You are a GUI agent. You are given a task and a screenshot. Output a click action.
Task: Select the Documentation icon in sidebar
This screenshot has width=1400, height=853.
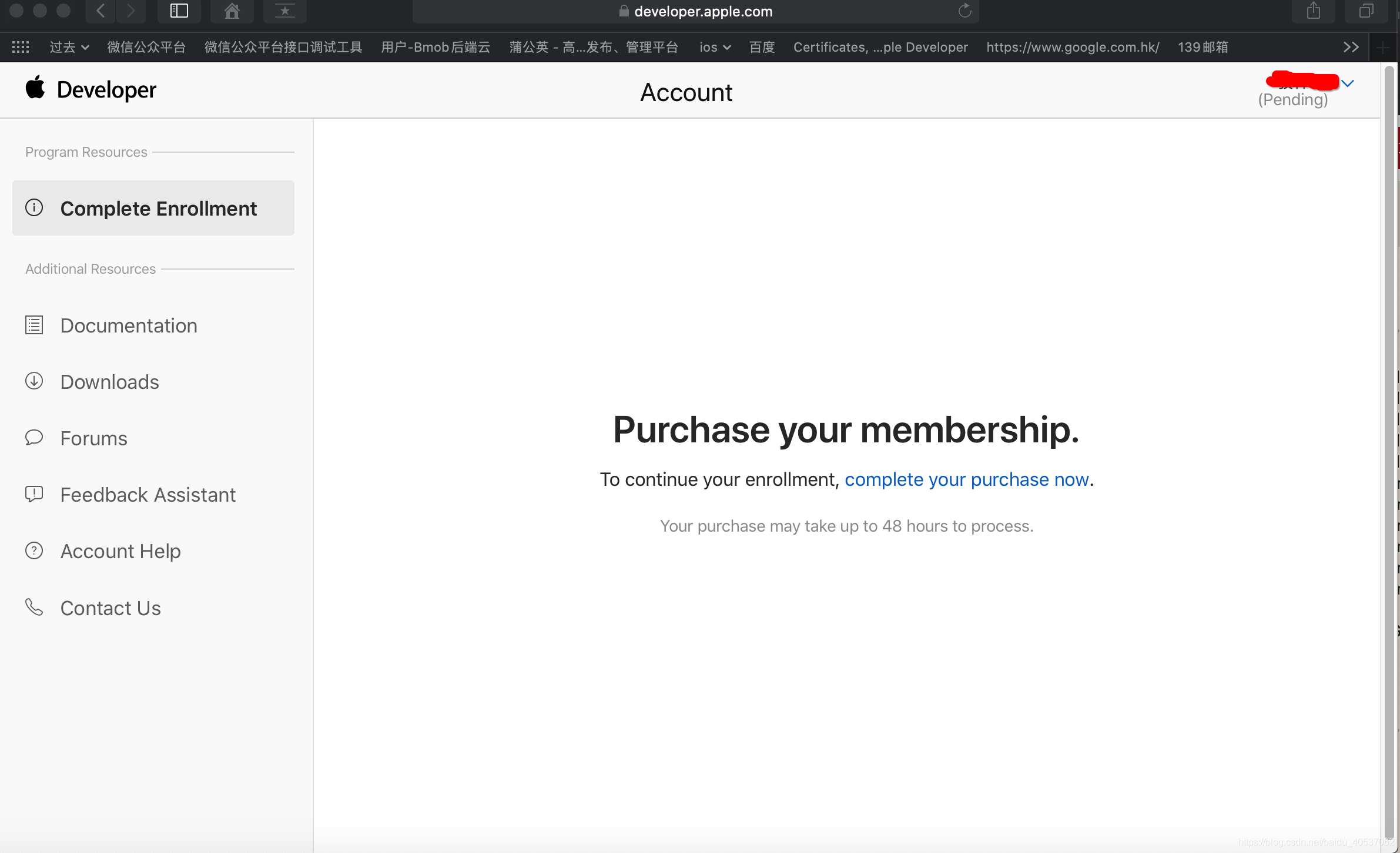(x=33, y=324)
